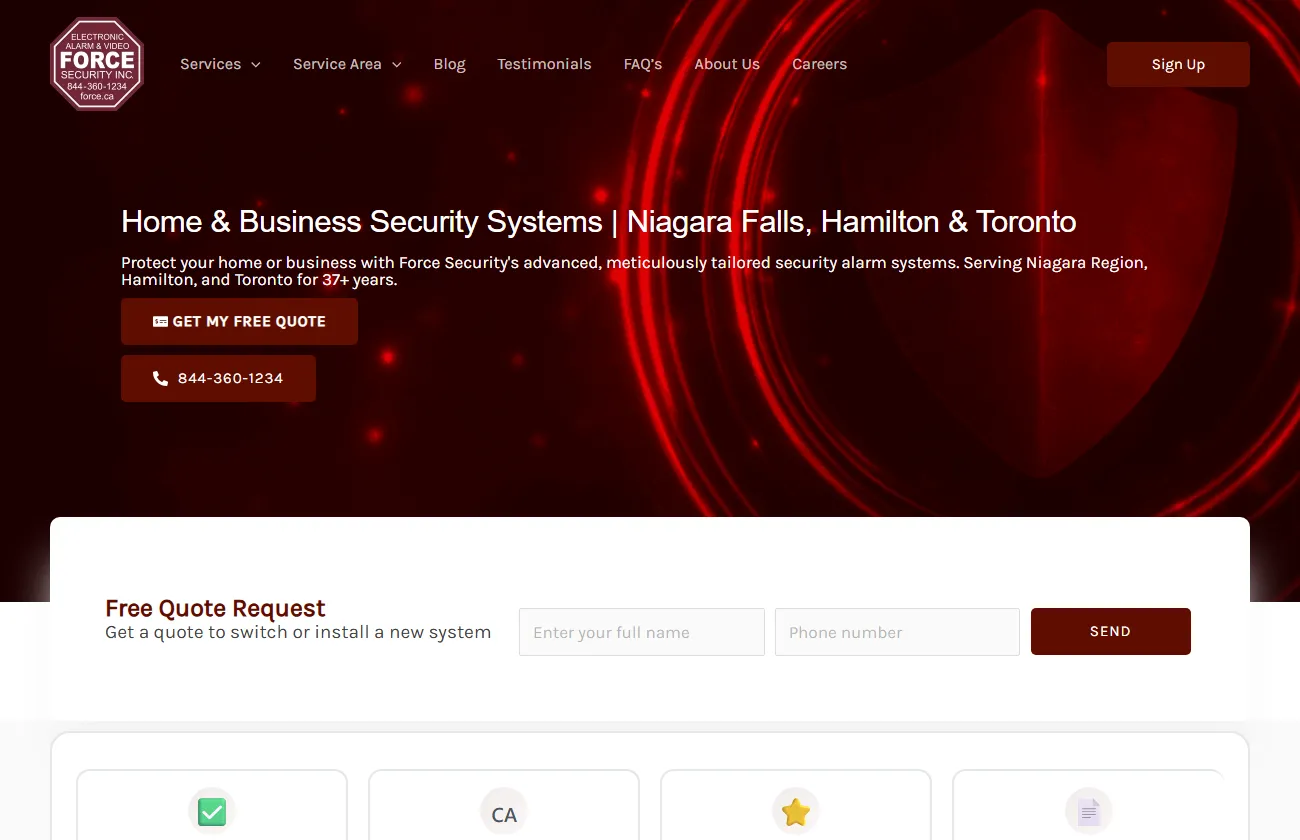Click the document page card icon

1089,812
